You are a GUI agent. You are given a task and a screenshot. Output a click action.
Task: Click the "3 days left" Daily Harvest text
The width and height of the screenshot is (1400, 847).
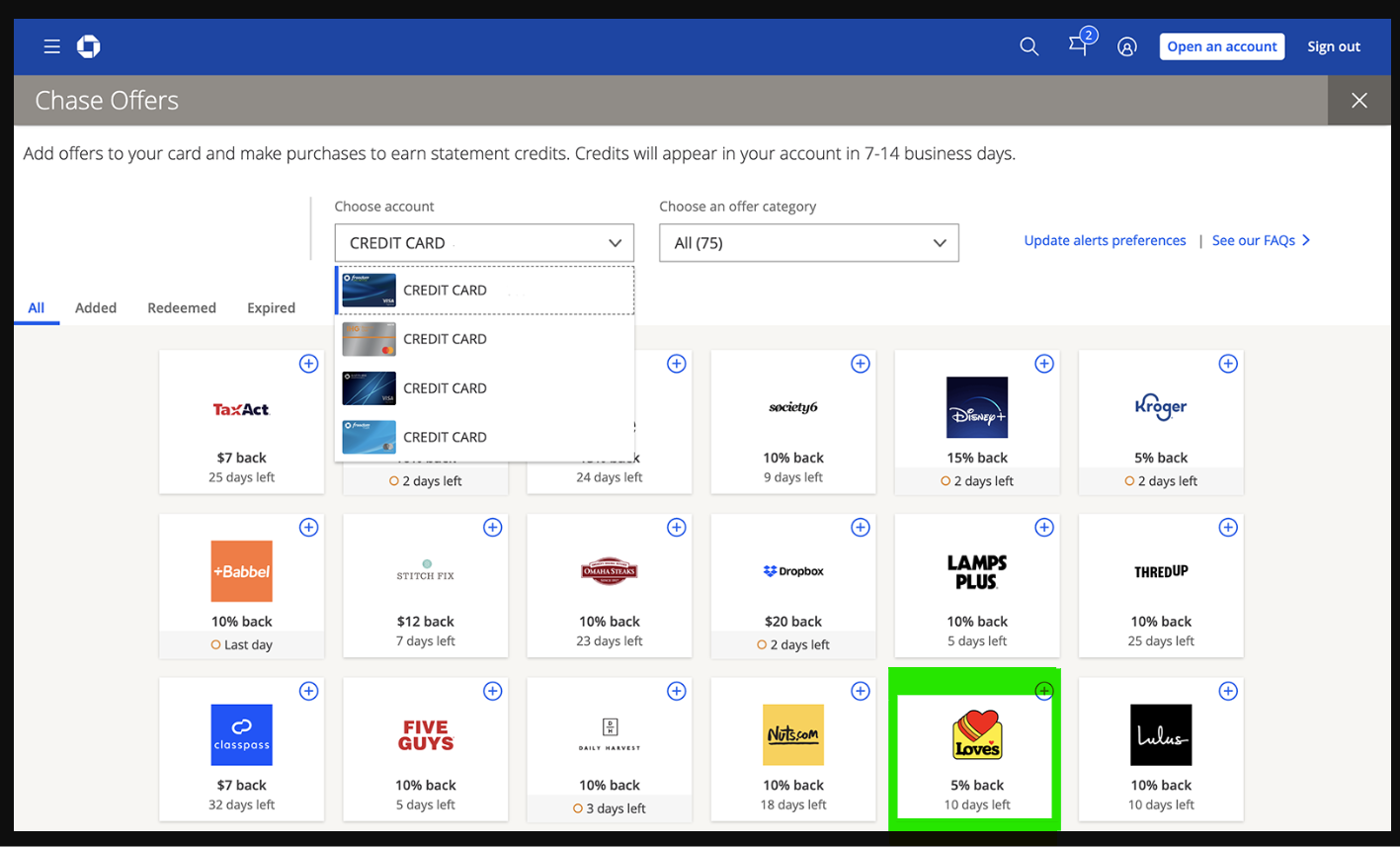tap(616, 808)
